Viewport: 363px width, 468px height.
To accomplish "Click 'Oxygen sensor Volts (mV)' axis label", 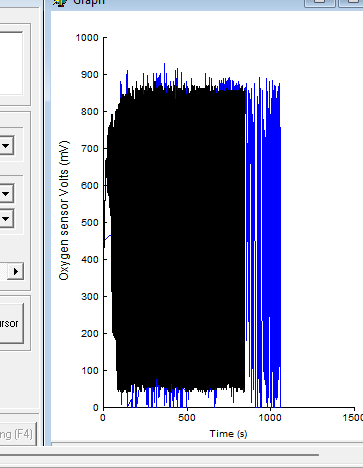I will pyautogui.click(x=64, y=211).
